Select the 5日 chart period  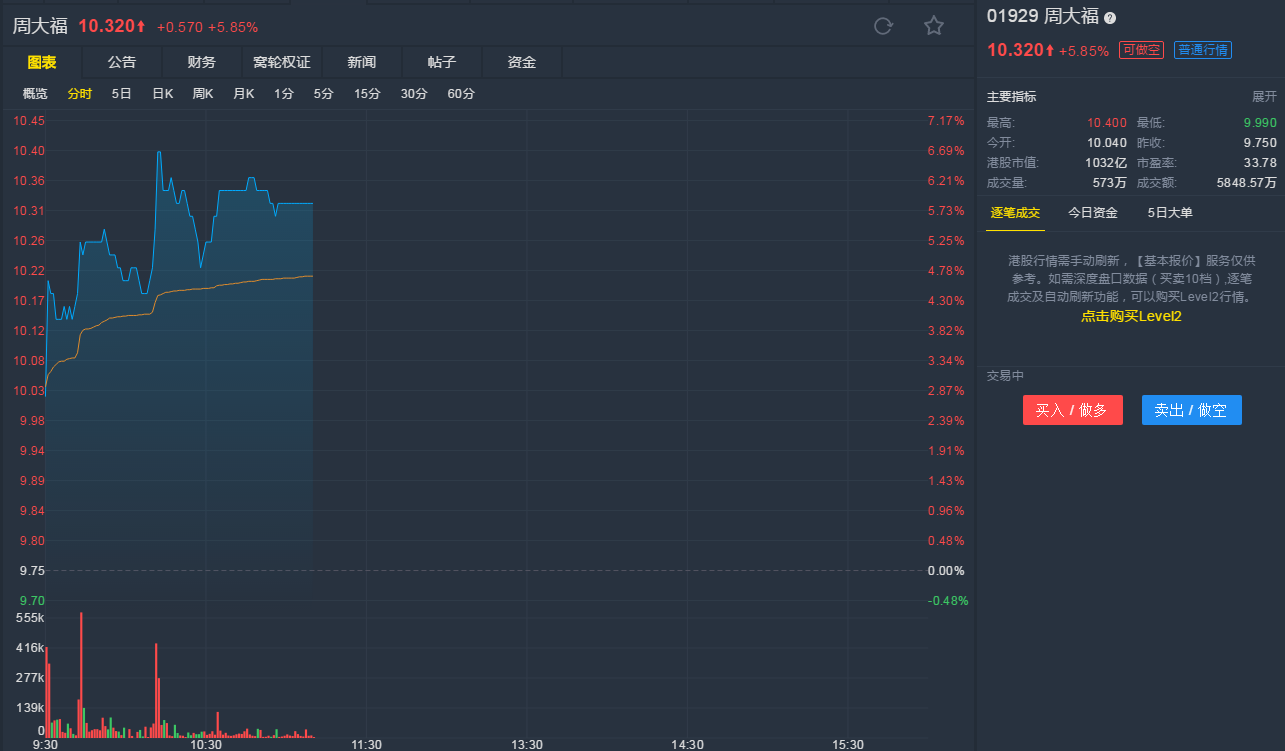(x=122, y=94)
